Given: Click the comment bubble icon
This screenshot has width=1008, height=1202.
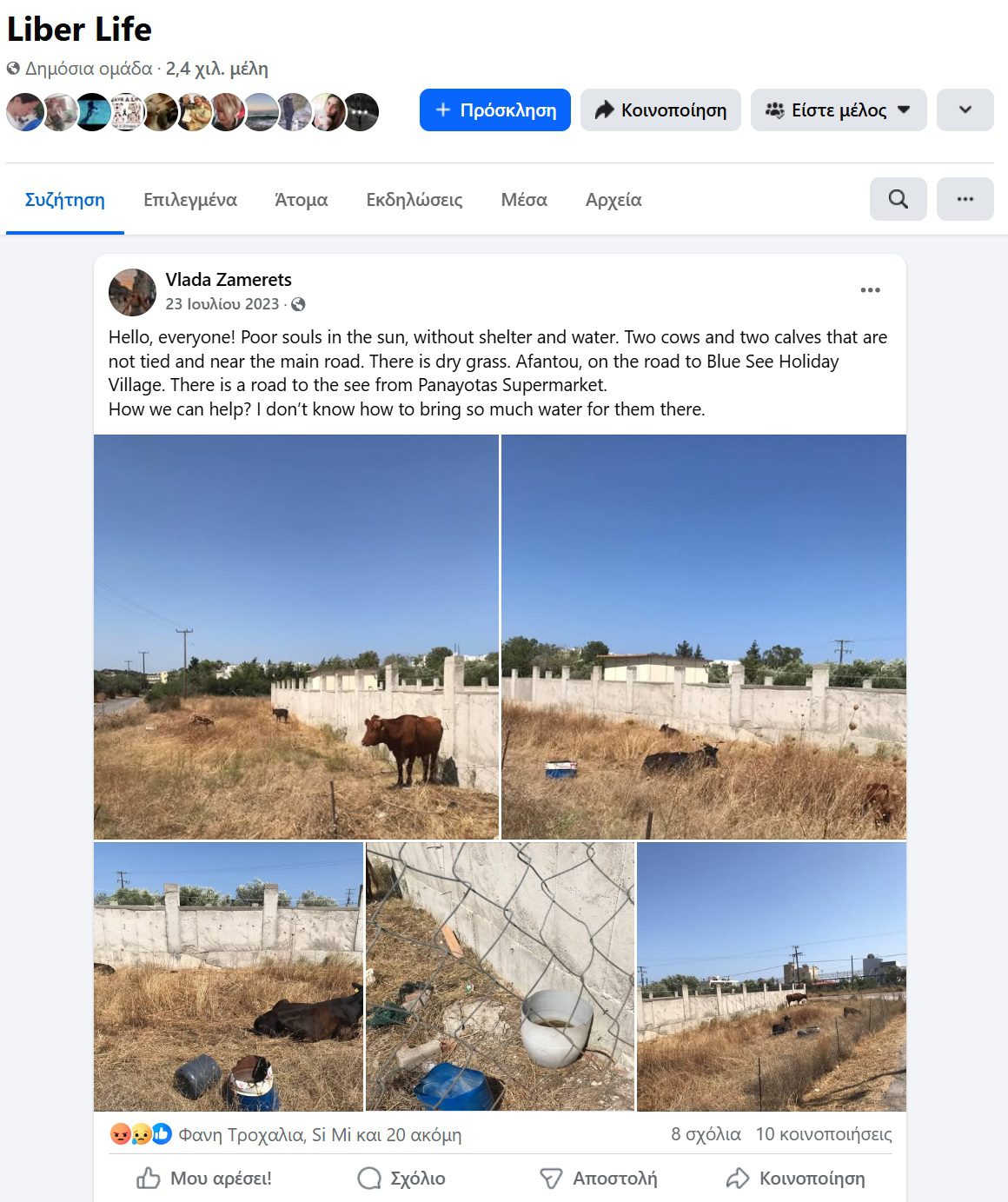Looking at the screenshot, I should [x=369, y=1179].
